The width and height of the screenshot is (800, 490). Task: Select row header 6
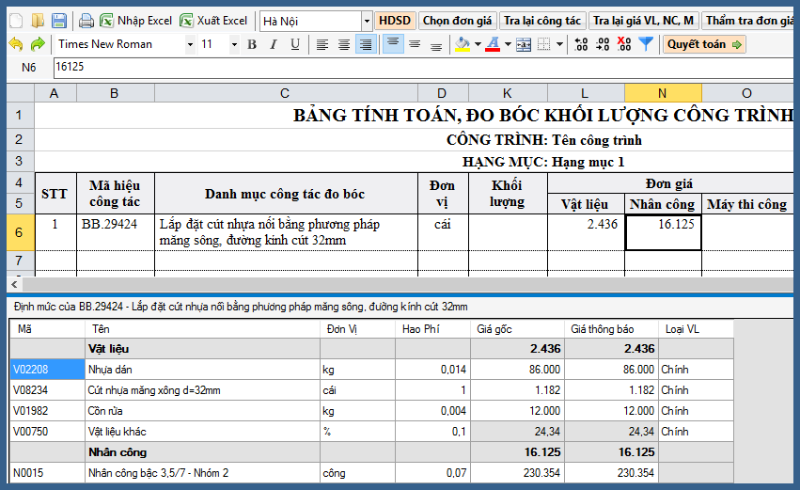coord(19,232)
